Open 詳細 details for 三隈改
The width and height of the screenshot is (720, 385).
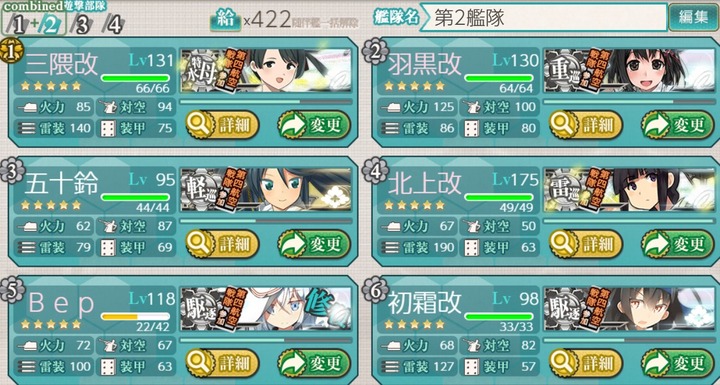tap(222, 125)
